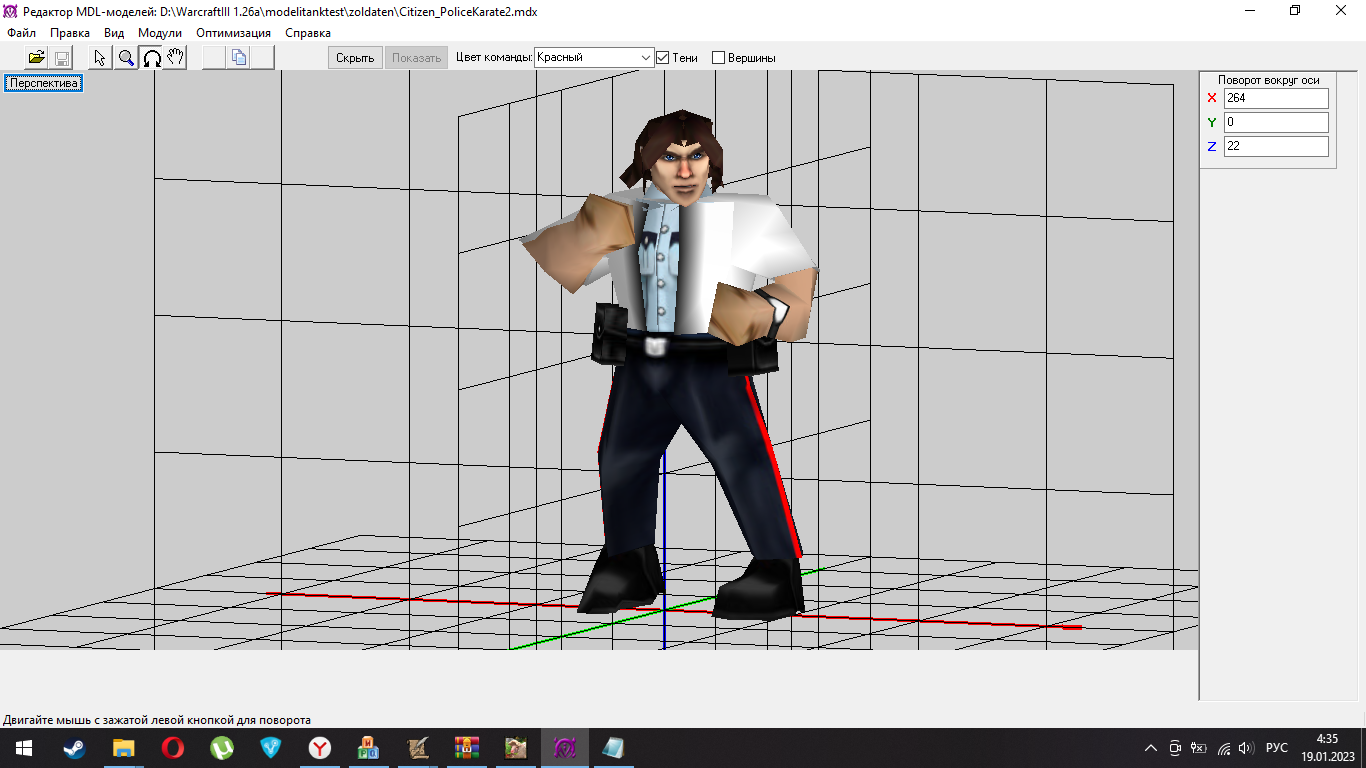Screen dimensions: 1366x768
Task: Select the hand pan tool
Action: (176, 57)
